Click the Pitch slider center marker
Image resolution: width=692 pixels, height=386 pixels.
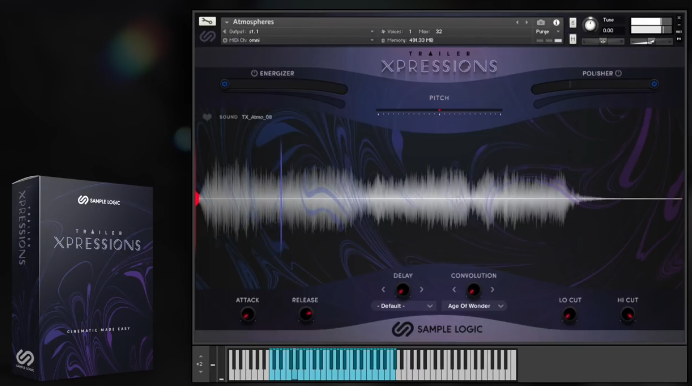tap(439, 110)
